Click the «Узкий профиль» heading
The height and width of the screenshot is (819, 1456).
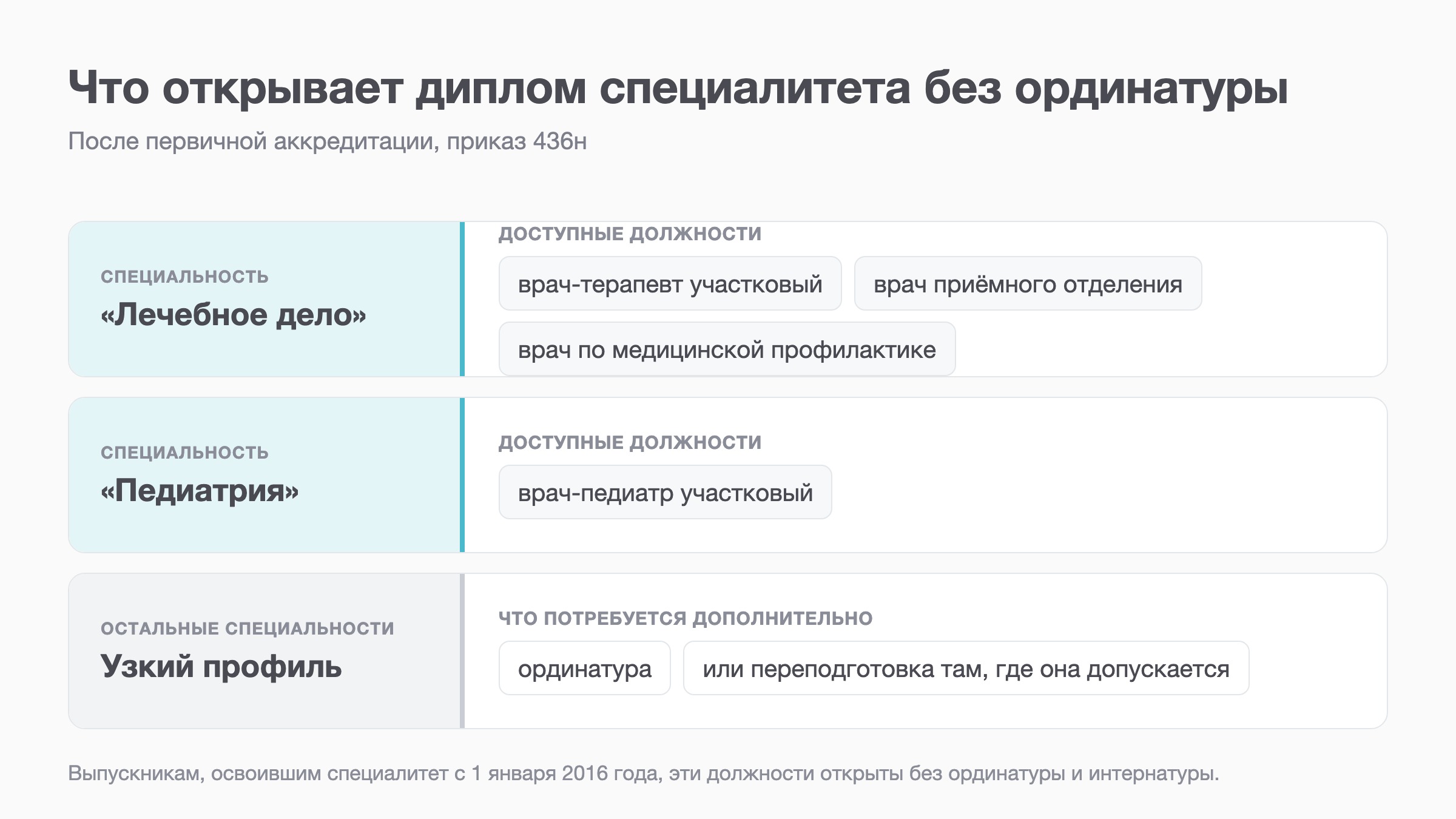(x=221, y=666)
